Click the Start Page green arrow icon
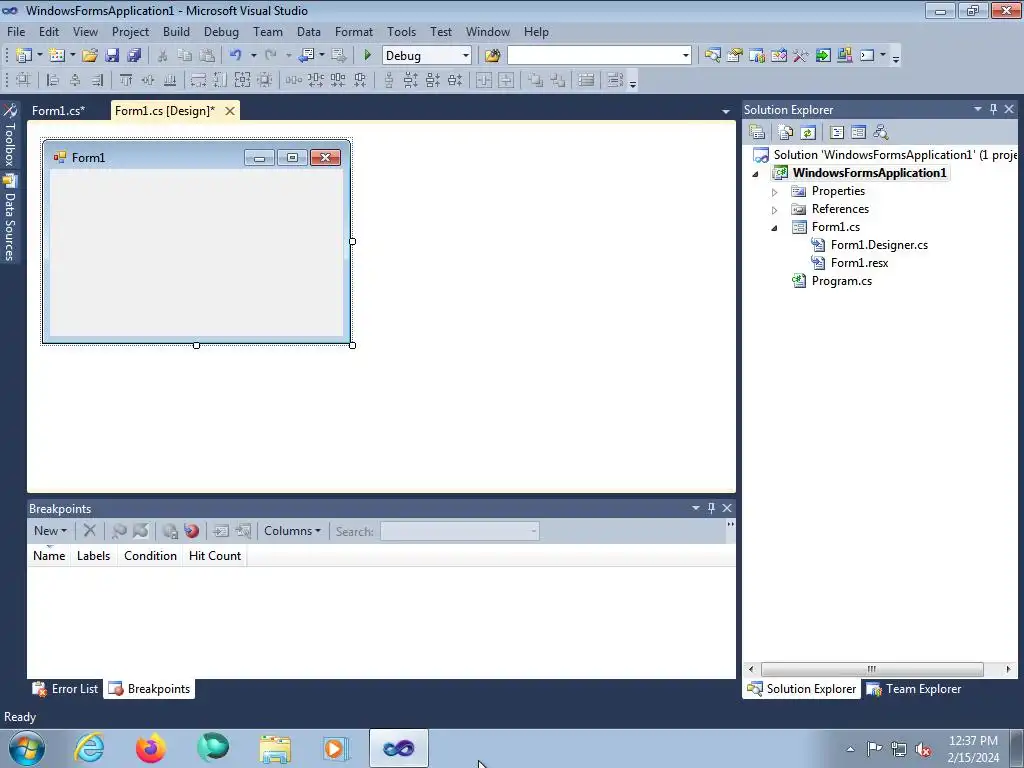This screenshot has width=1024, height=768. coord(823,56)
